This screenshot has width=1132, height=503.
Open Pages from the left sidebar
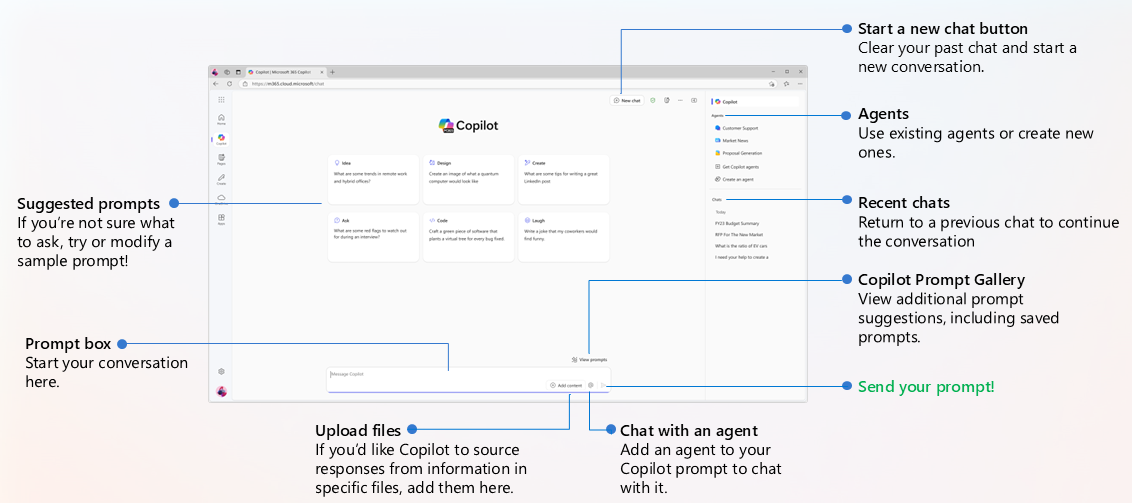click(221, 158)
